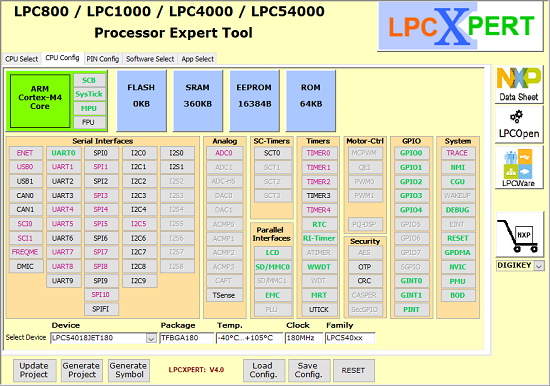The image size is (550, 386).
Task: Click the ROM 64KB memory block
Action: coord(311,101)
